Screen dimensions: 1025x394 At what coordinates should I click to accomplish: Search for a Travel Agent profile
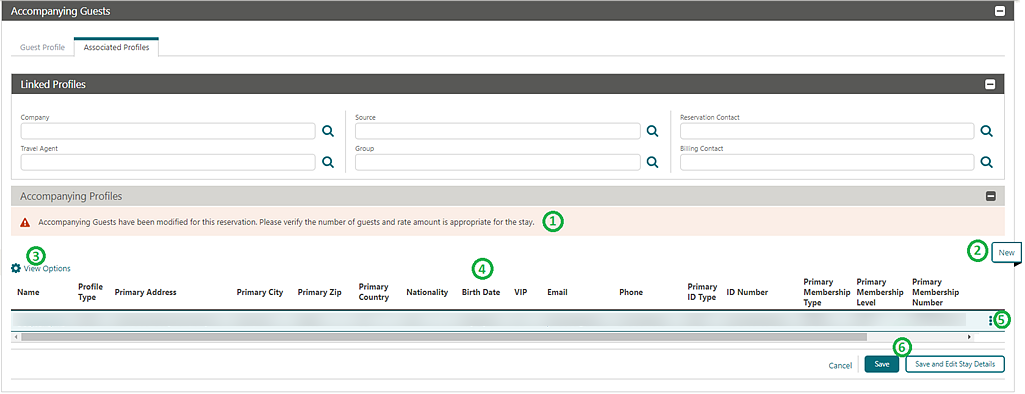328,162
